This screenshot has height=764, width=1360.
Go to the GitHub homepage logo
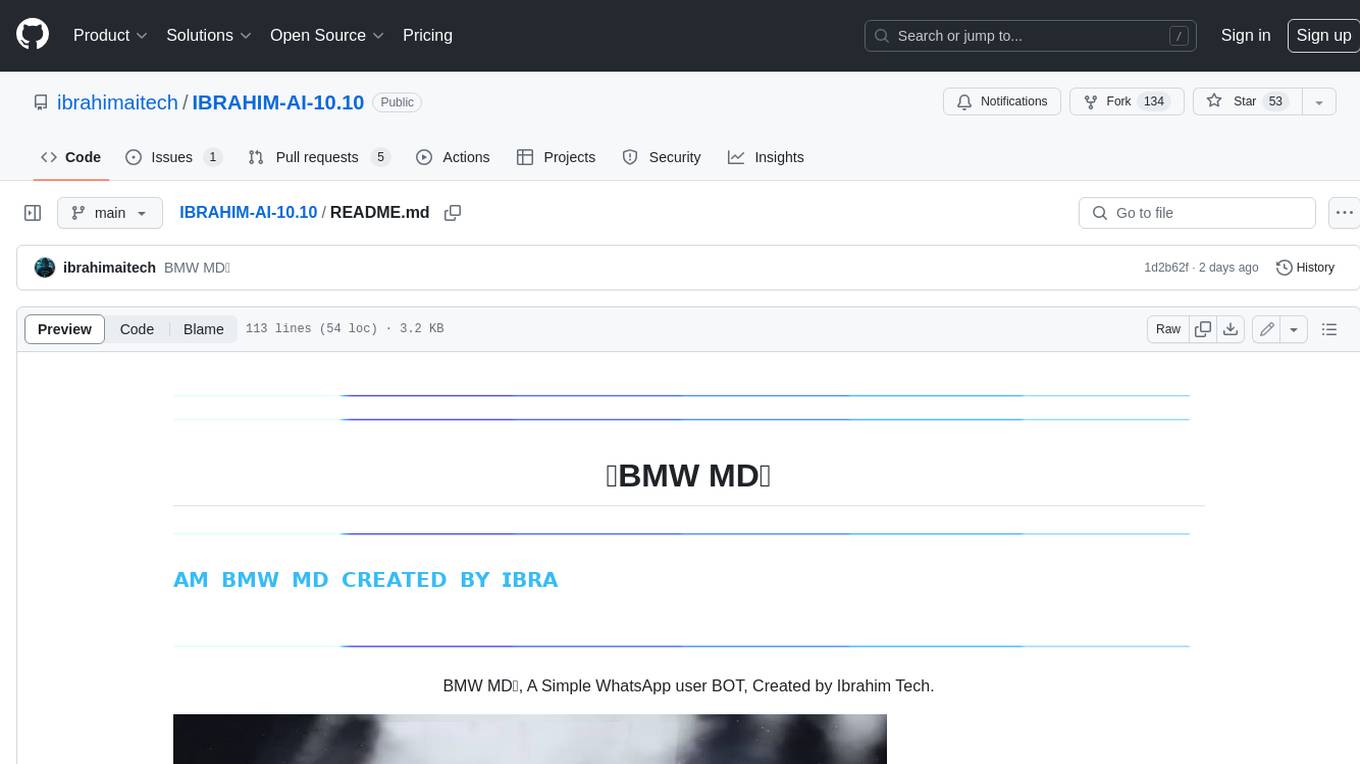32,35
